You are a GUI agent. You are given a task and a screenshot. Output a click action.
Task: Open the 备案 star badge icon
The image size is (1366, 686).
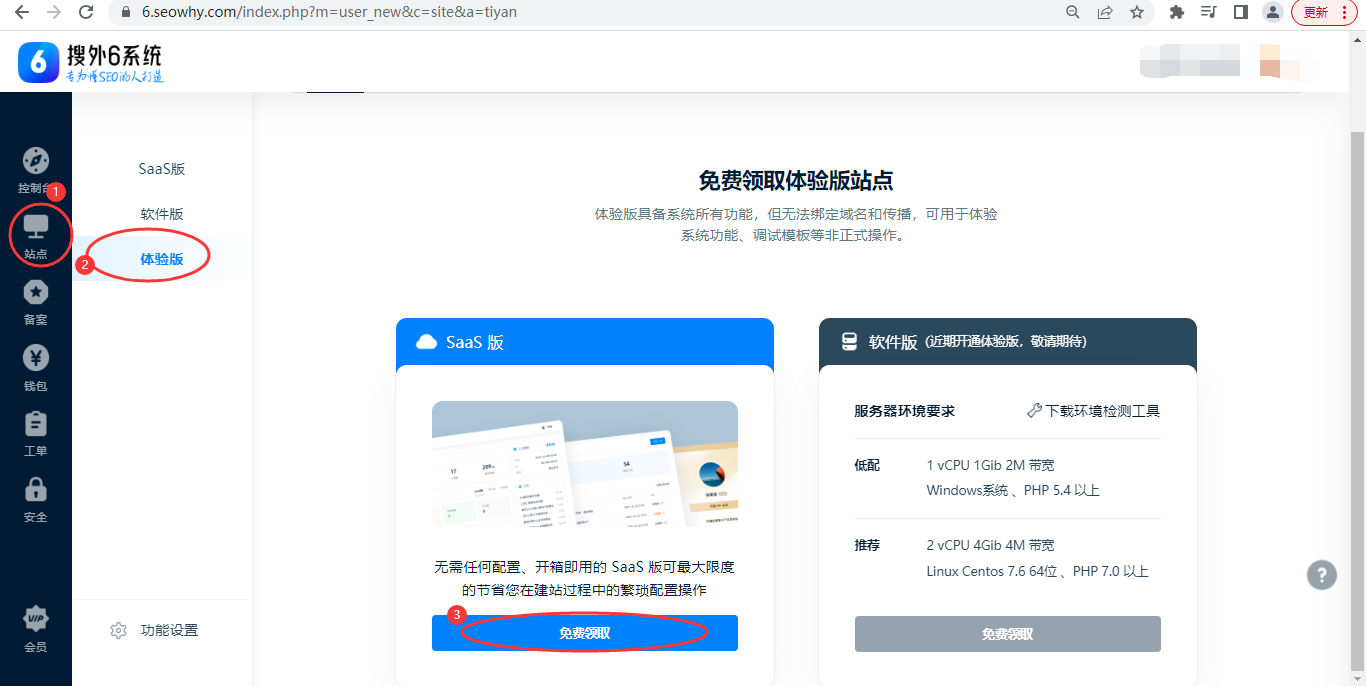36,293
